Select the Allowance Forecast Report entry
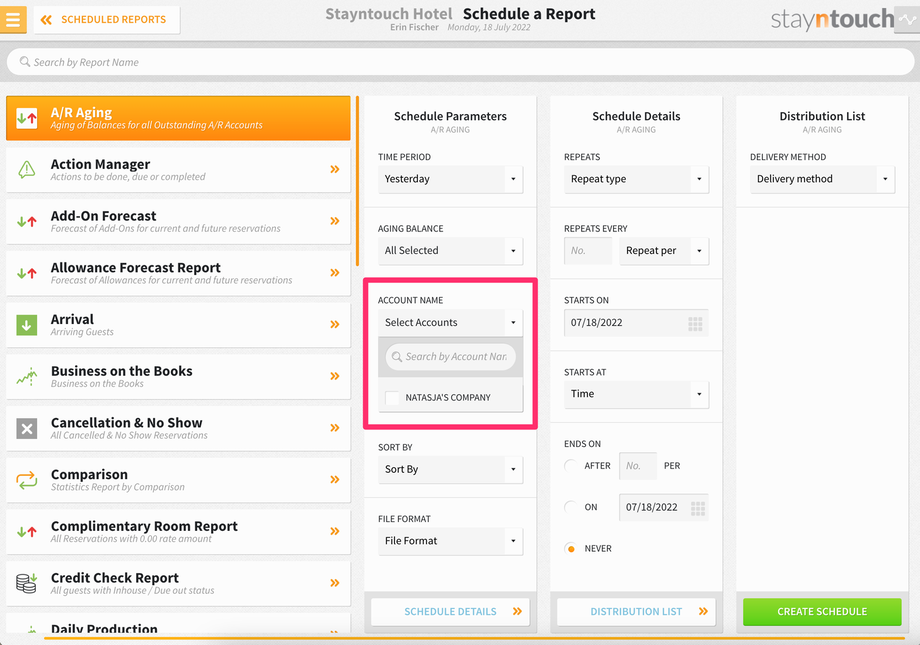This screenshot has width=920, height=645. (178, 273)
